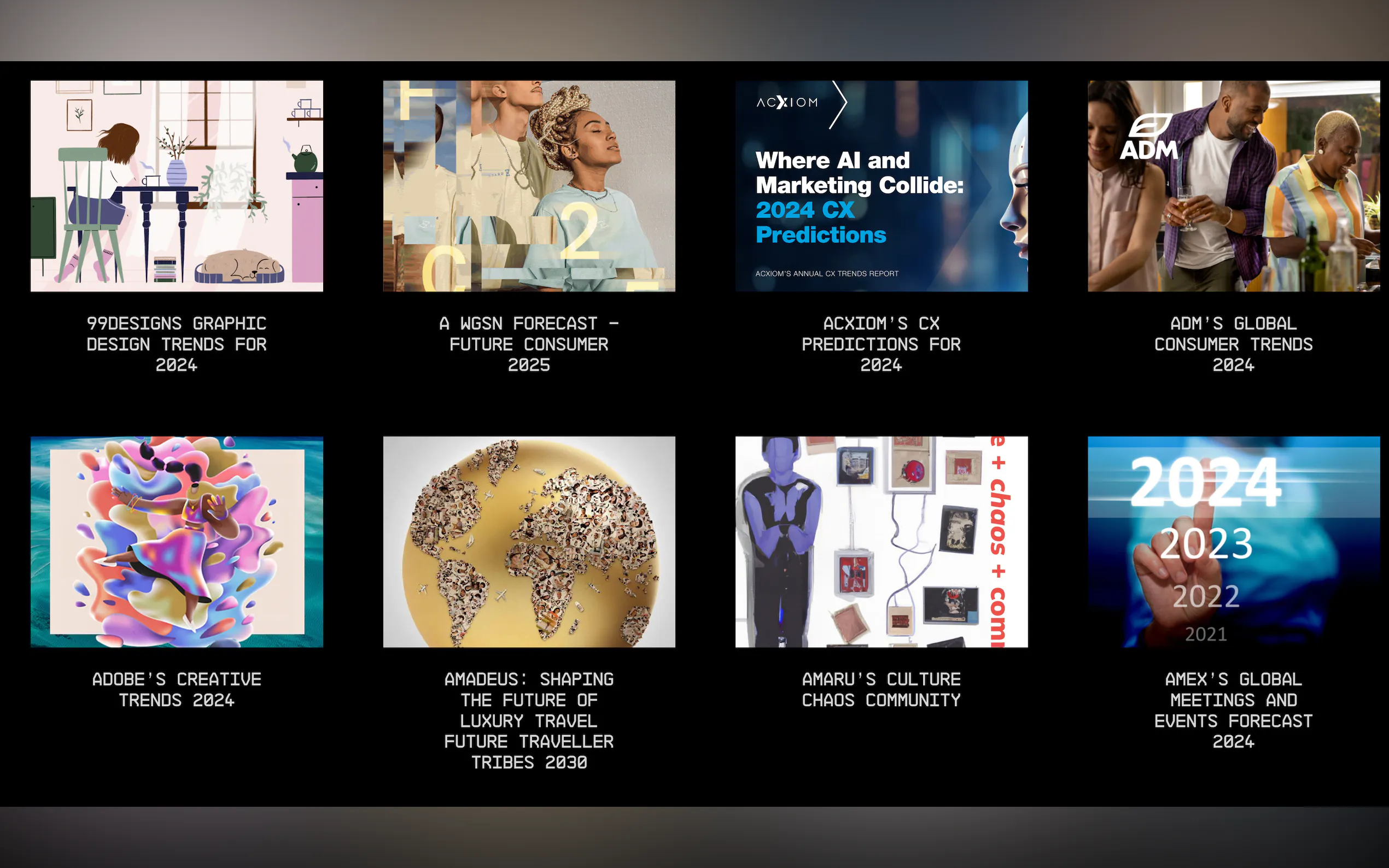Open the Adobe Creative Trends colorful dancer thumbnail
This screenshot has width=1389, height=868.
[177, 542]
